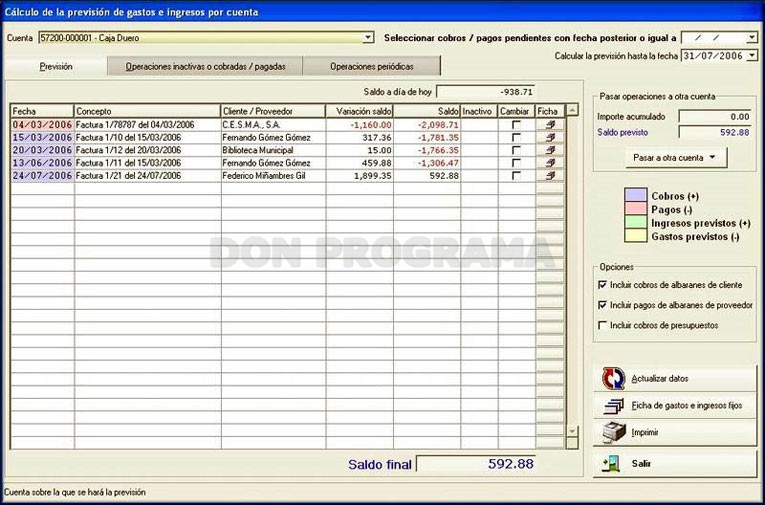Enable Incluir cobros de presupuestos

(x=603, y=325)
